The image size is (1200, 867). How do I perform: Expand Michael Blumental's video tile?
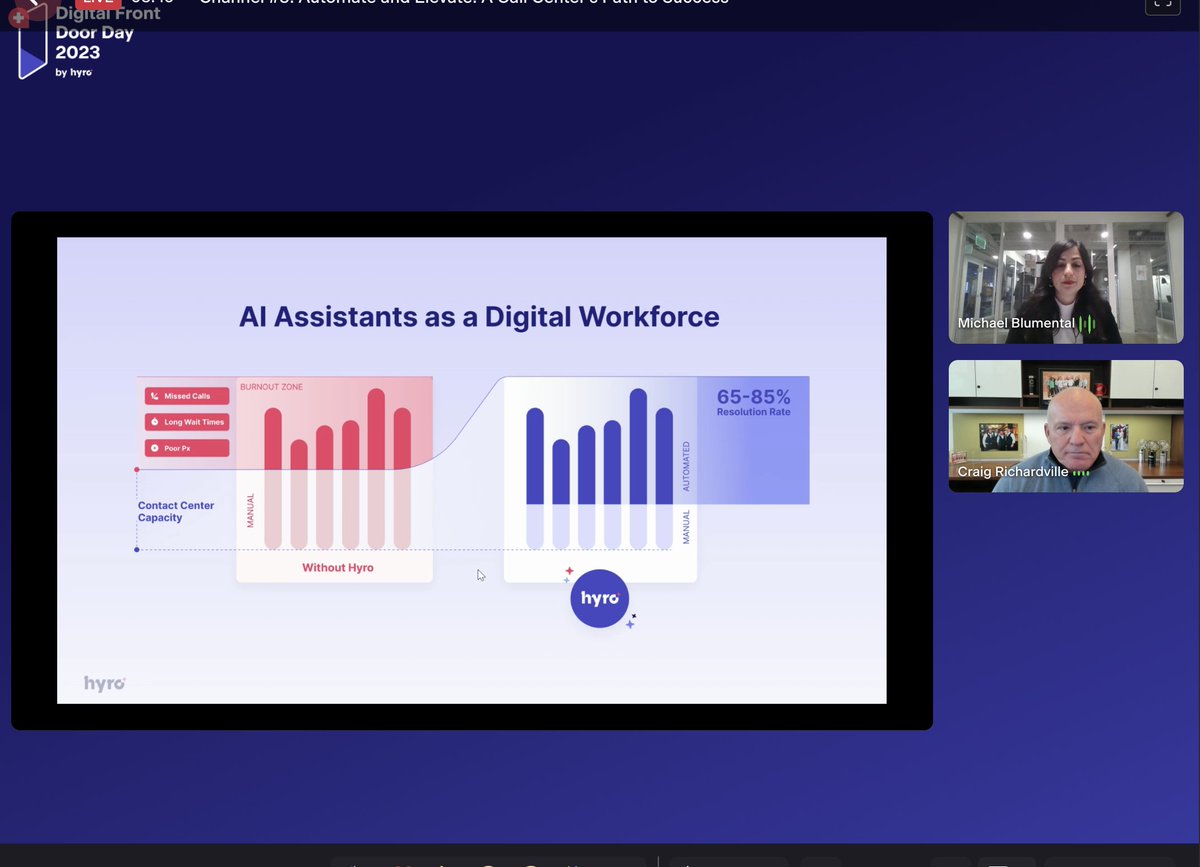coord(1065,277)
